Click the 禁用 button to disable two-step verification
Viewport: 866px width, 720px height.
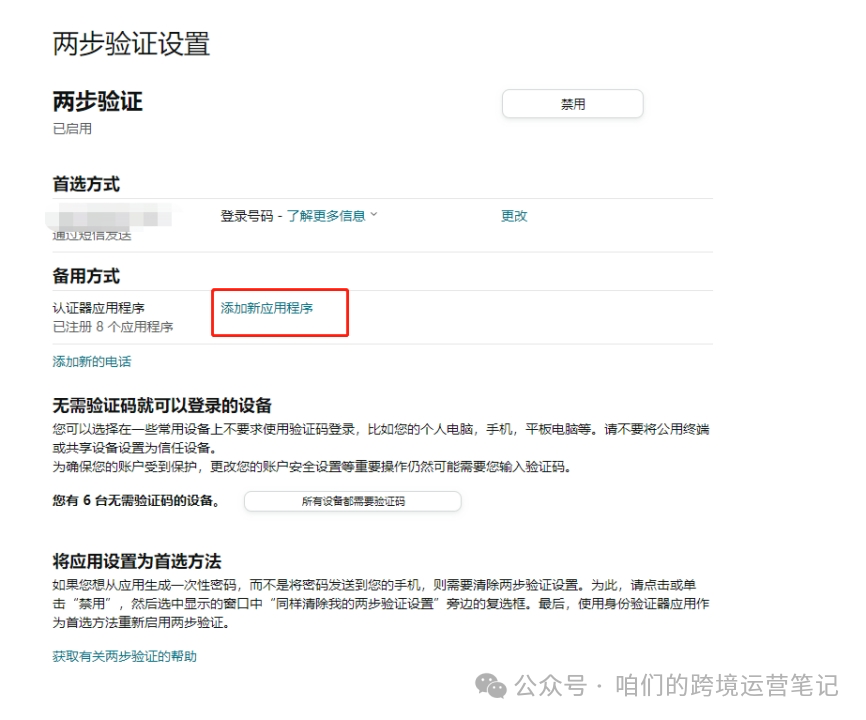click(x=572, y=103)
